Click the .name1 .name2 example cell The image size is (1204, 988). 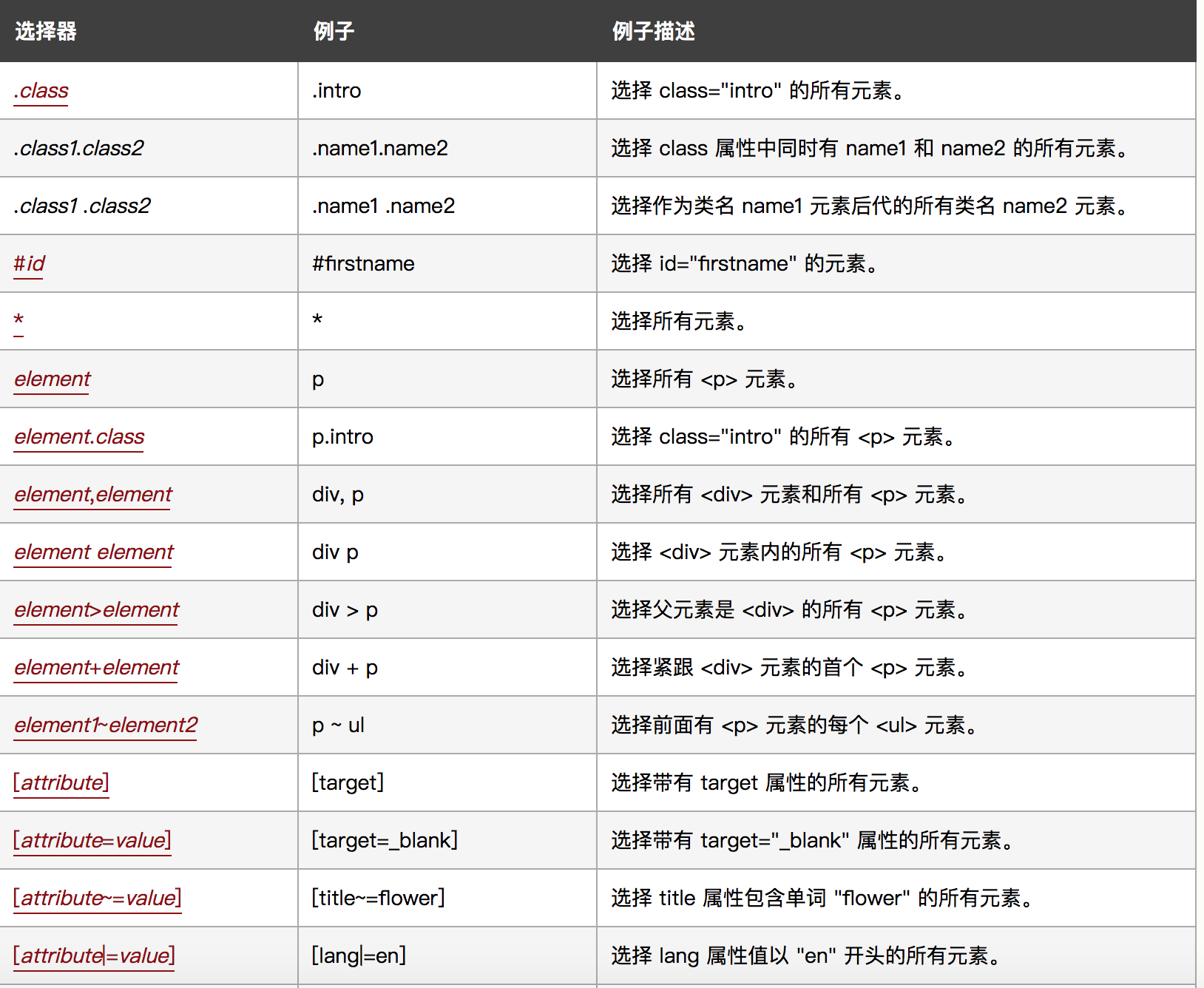(x=383, y=206)
